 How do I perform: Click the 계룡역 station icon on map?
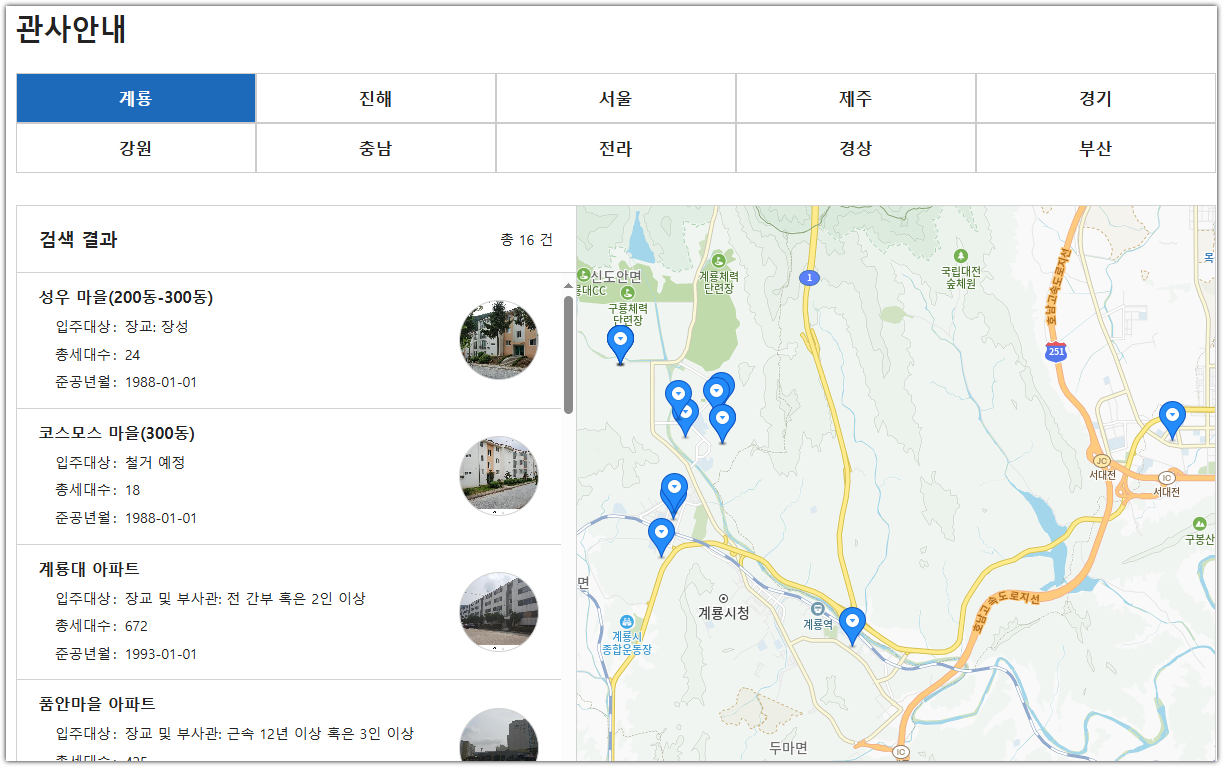point(817,609)
